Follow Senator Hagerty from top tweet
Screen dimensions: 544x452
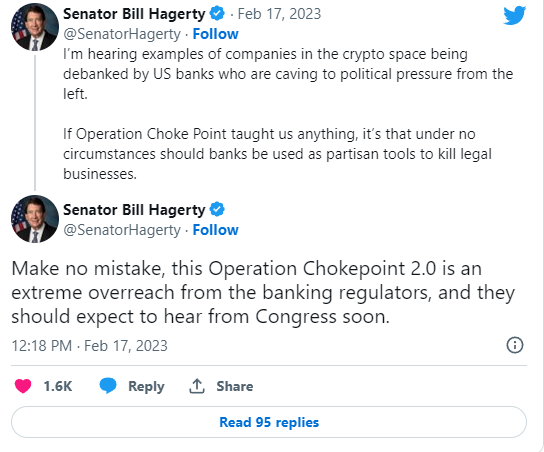(x=215, y=34)
